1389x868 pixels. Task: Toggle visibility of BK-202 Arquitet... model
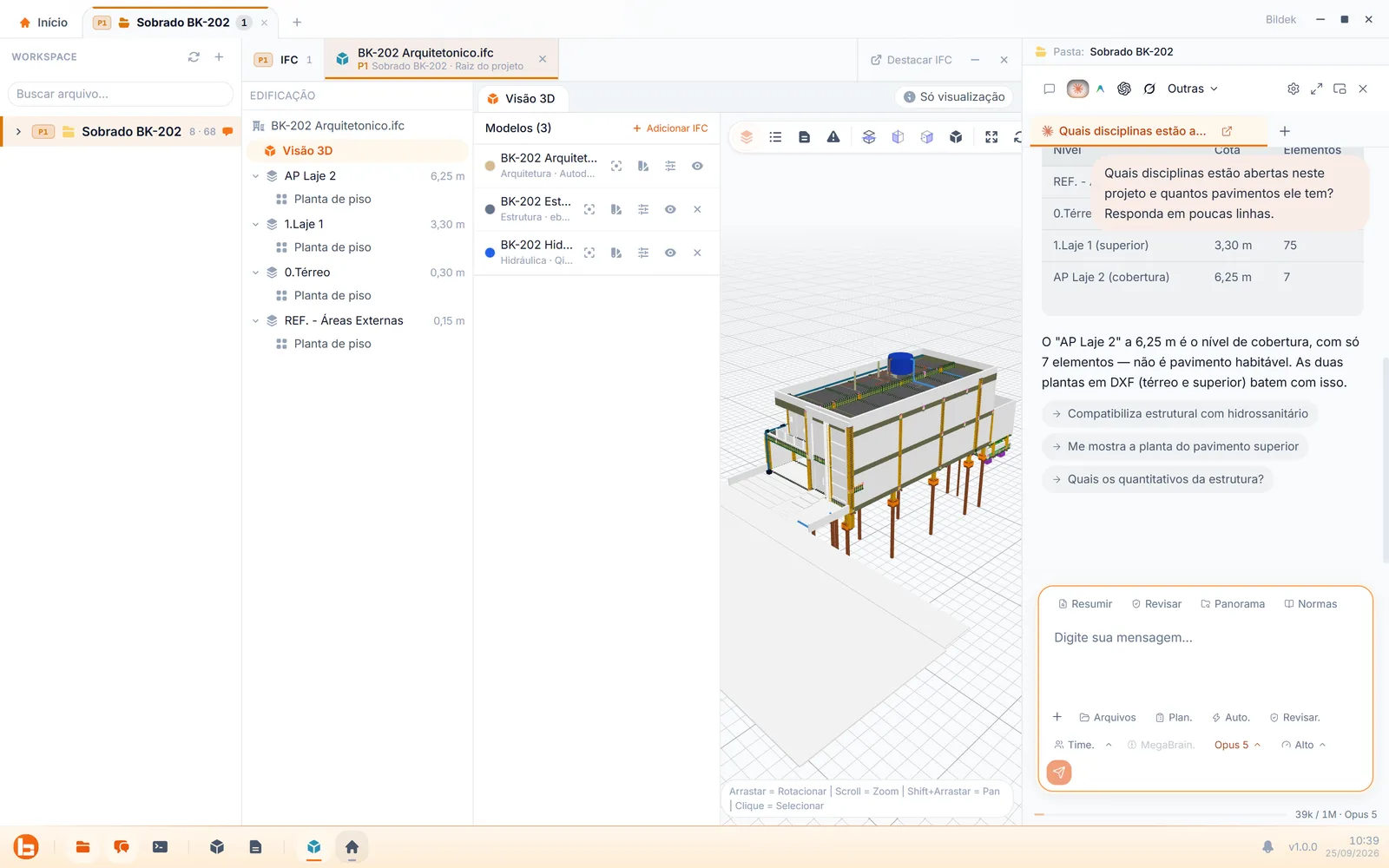tap(697, 166)
